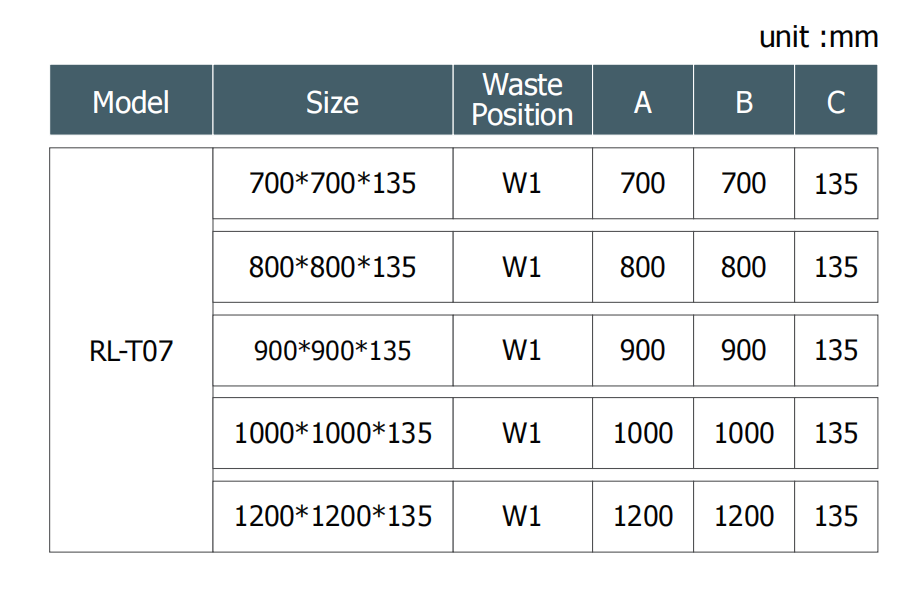Select the 900*900*135 size cell
The image size is (923, 594).
[x=332, y=350]
